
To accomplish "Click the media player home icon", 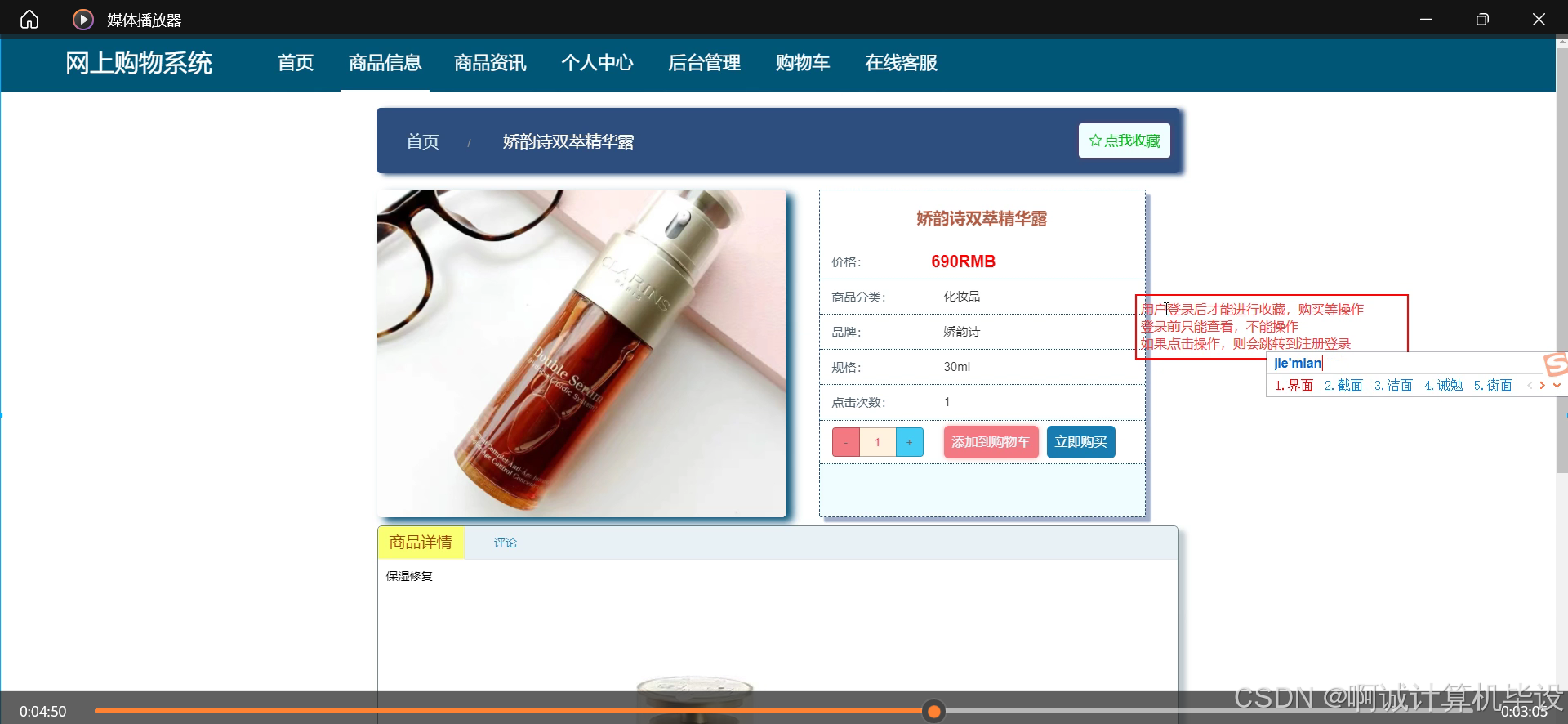I will point(29,19).
